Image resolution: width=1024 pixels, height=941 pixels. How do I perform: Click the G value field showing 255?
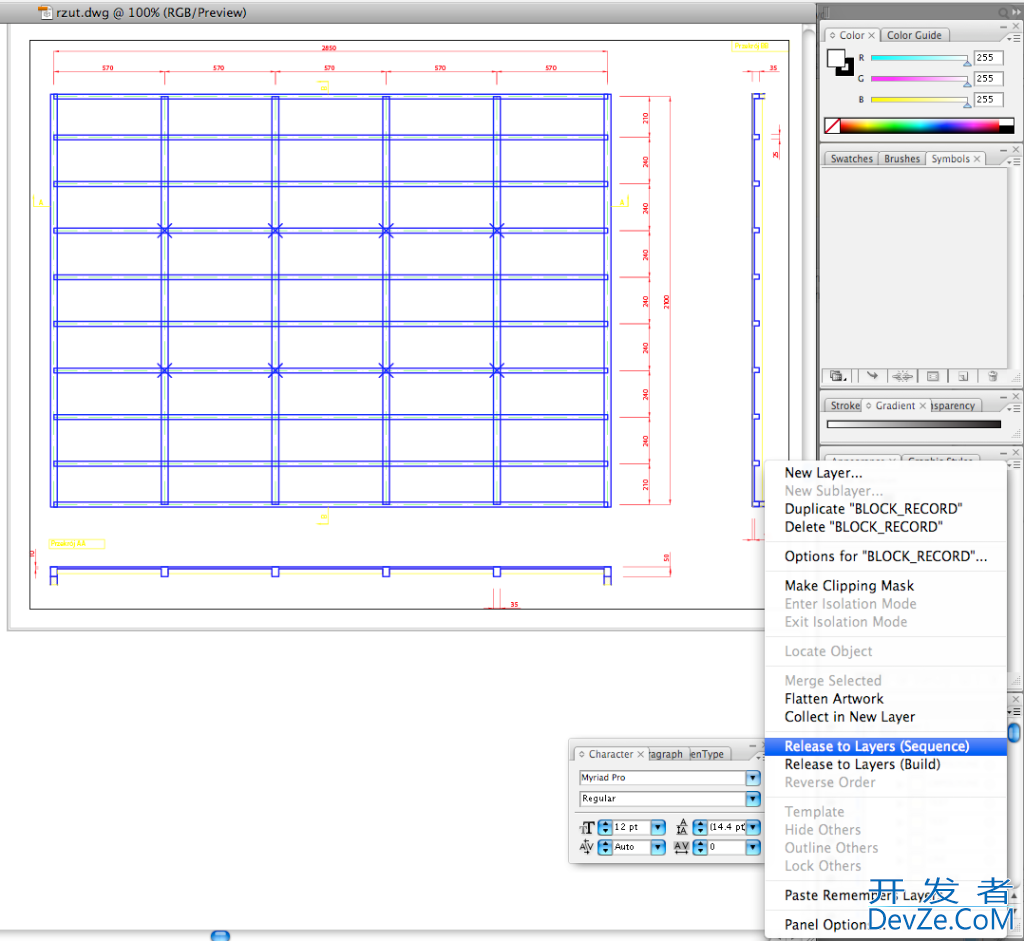pos(988,78)
